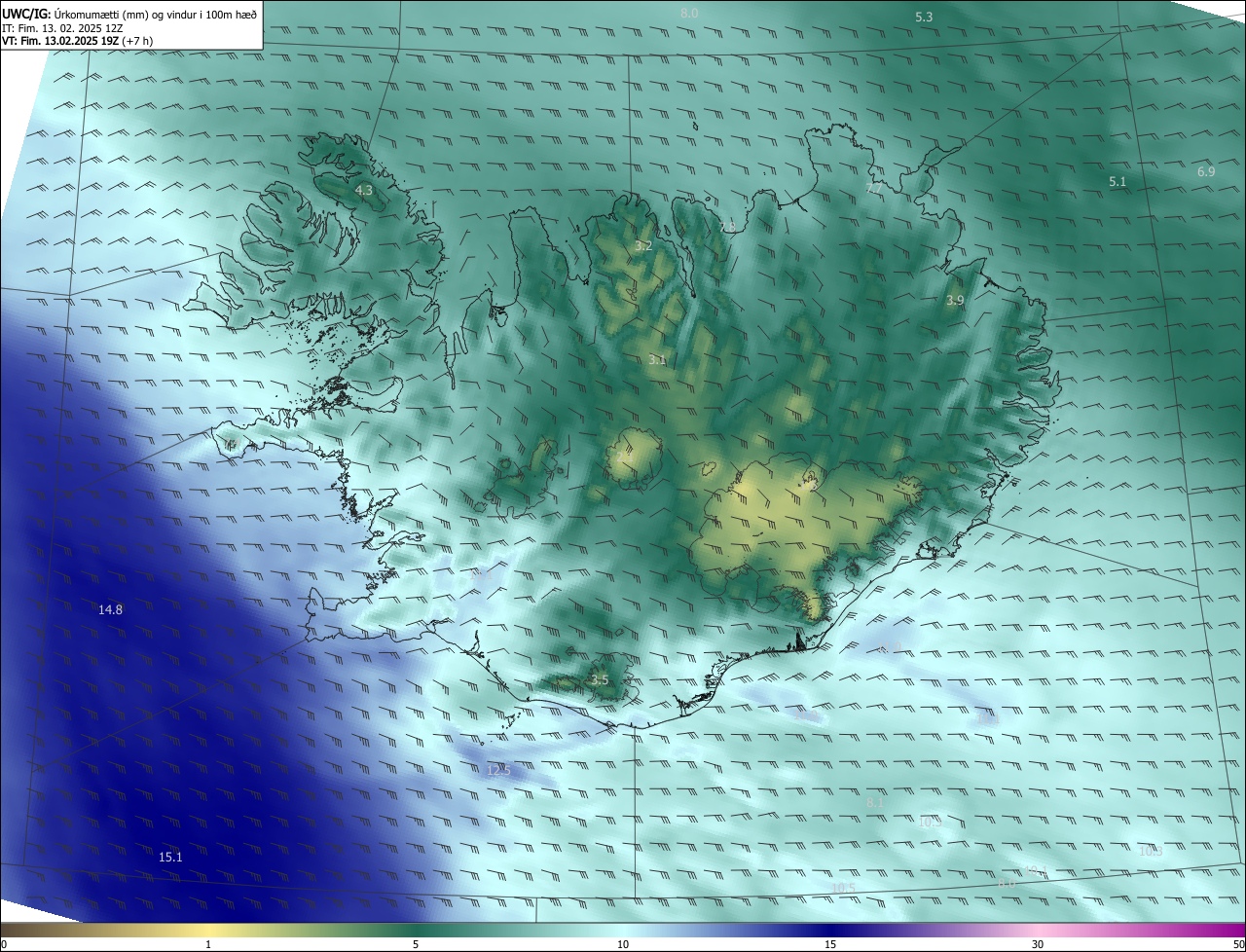Click the 8.1 value in the southern sea
This screenshot has width=1246, height=952.
[x=875, y=802]
